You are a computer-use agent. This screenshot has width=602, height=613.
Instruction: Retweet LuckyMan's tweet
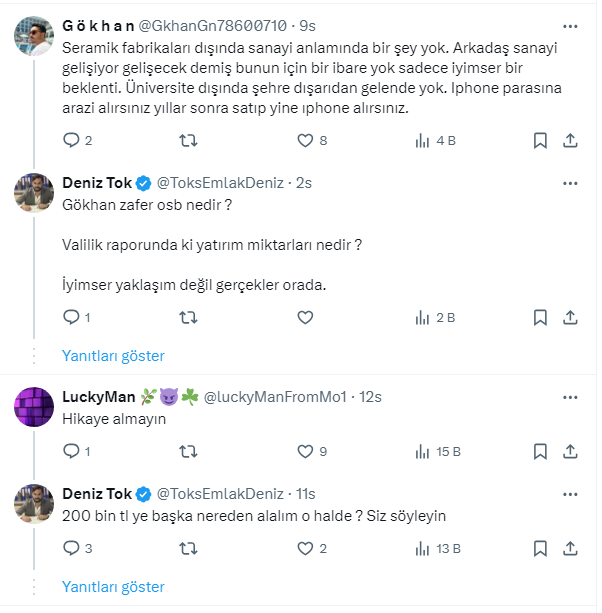187,452
